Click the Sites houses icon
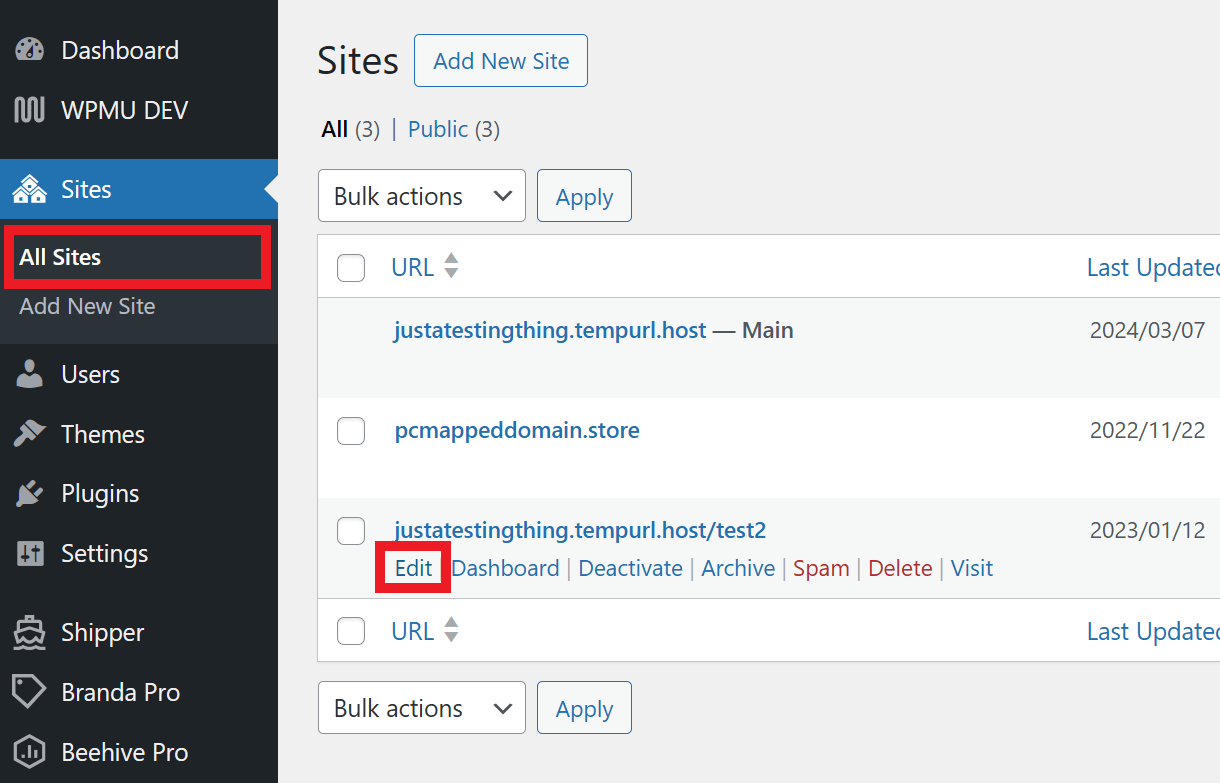The image size is (1220, 783). point(30,189)
